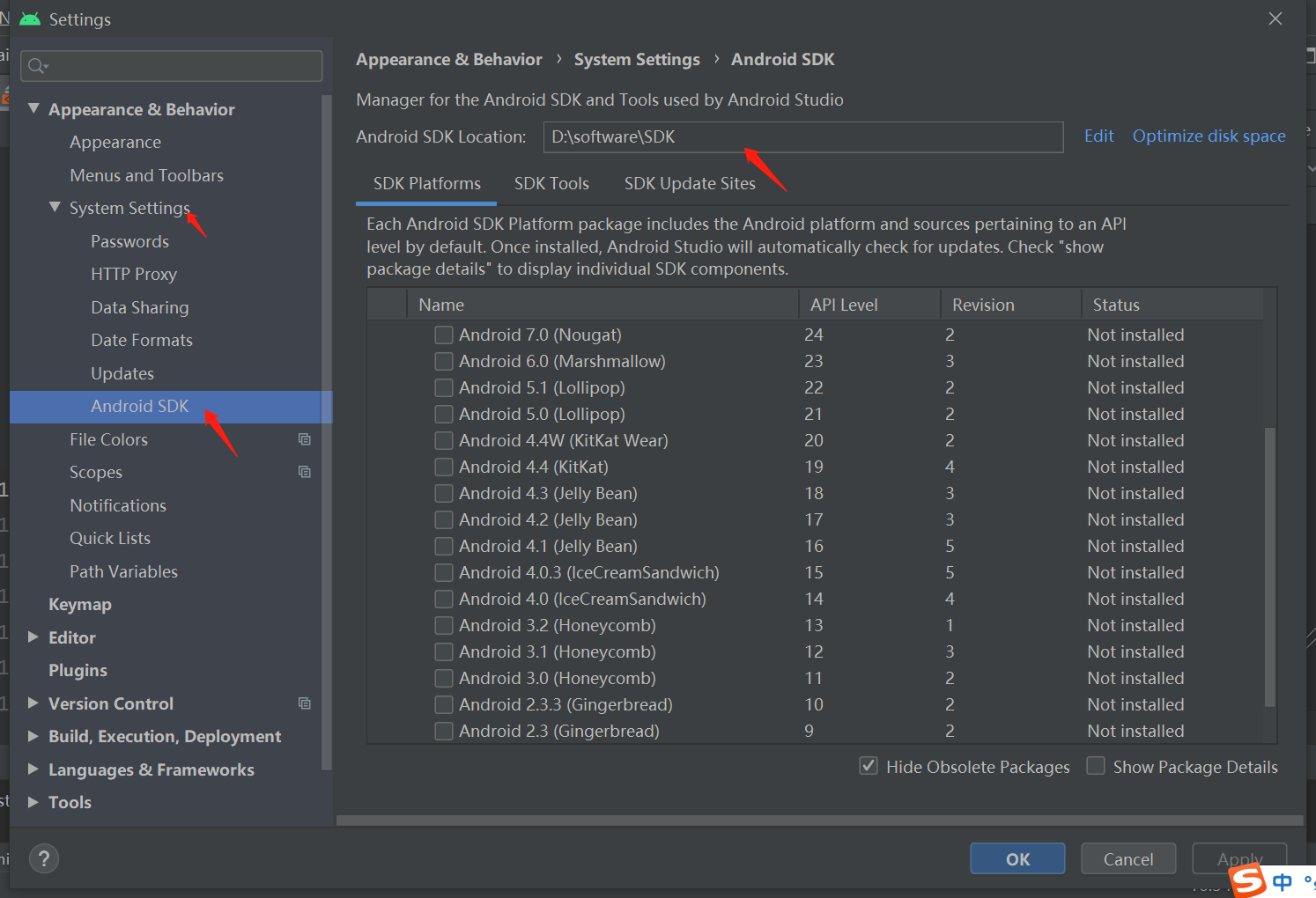Check the Android 7.0 (Nougat) checkbox
This screenshot has width=1316, height=898.
point(444,335)
